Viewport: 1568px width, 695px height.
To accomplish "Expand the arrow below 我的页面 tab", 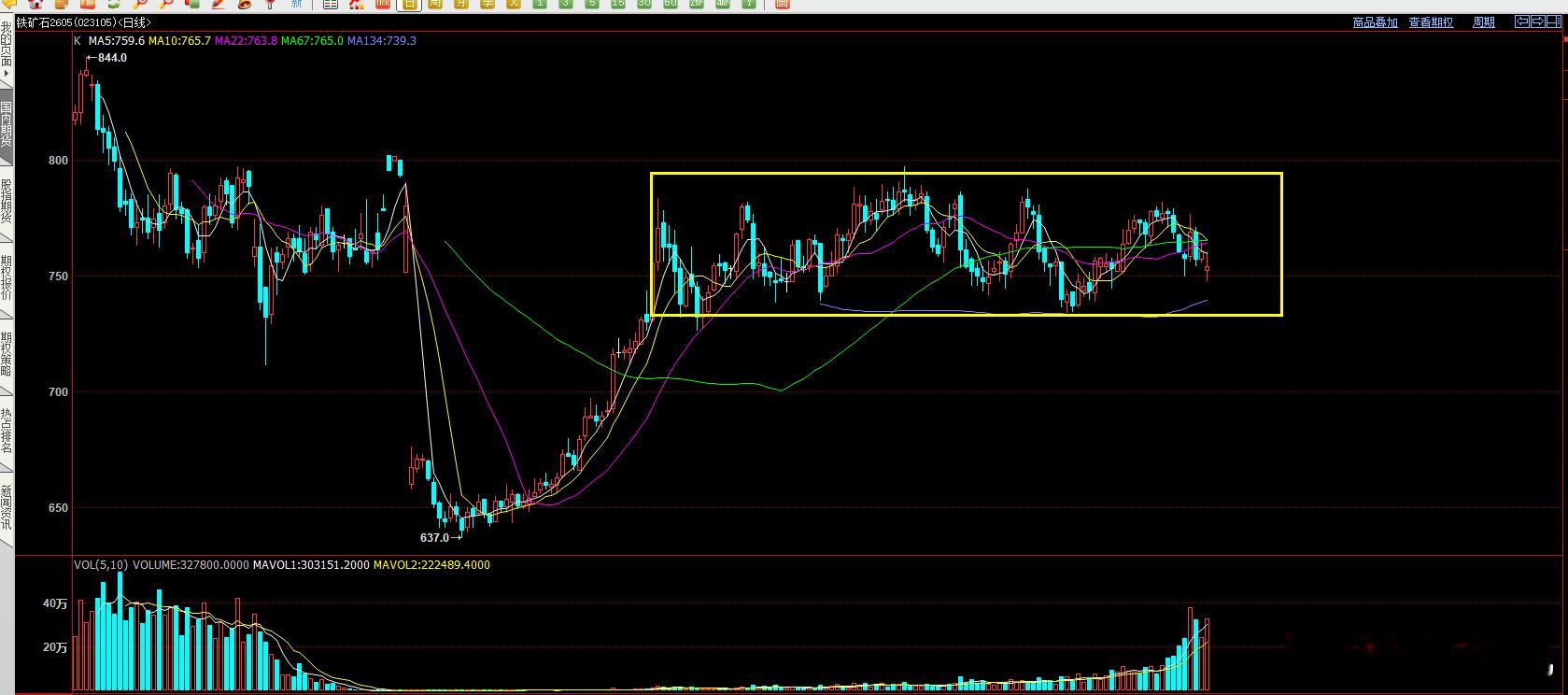I will coord(6,73).
